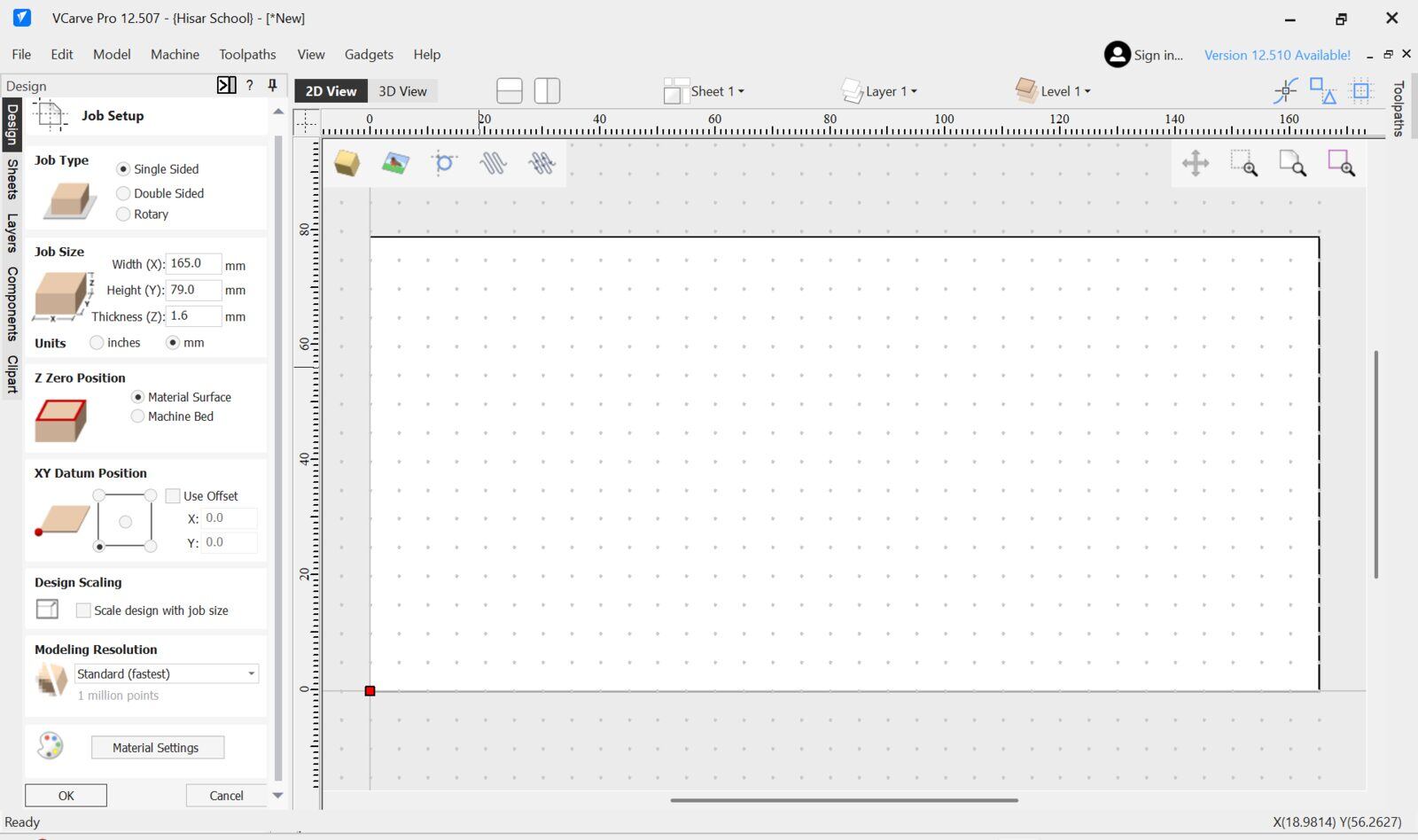The height and width of the screenshot is (840, 1418).
Task: Click the node/vector snapping icon in view toolbar
Action: pyautogui.click(x=444, y=163)
